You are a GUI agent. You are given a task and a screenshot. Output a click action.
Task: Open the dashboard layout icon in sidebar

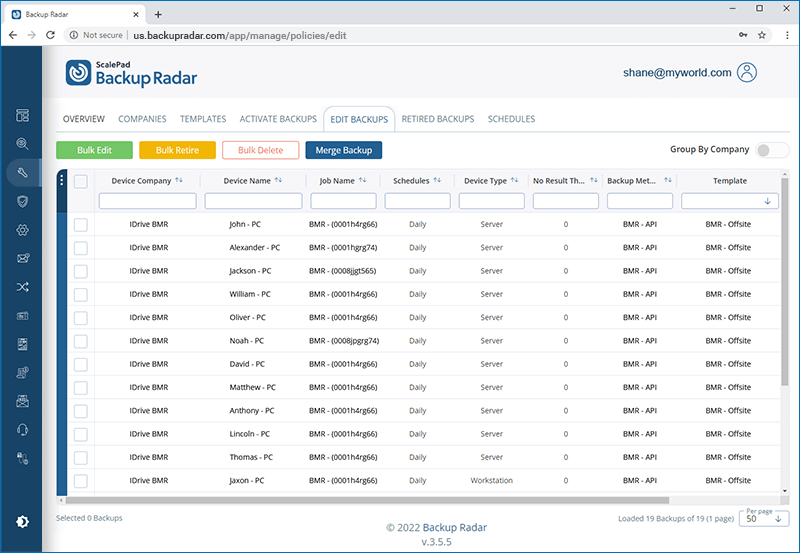22,115
